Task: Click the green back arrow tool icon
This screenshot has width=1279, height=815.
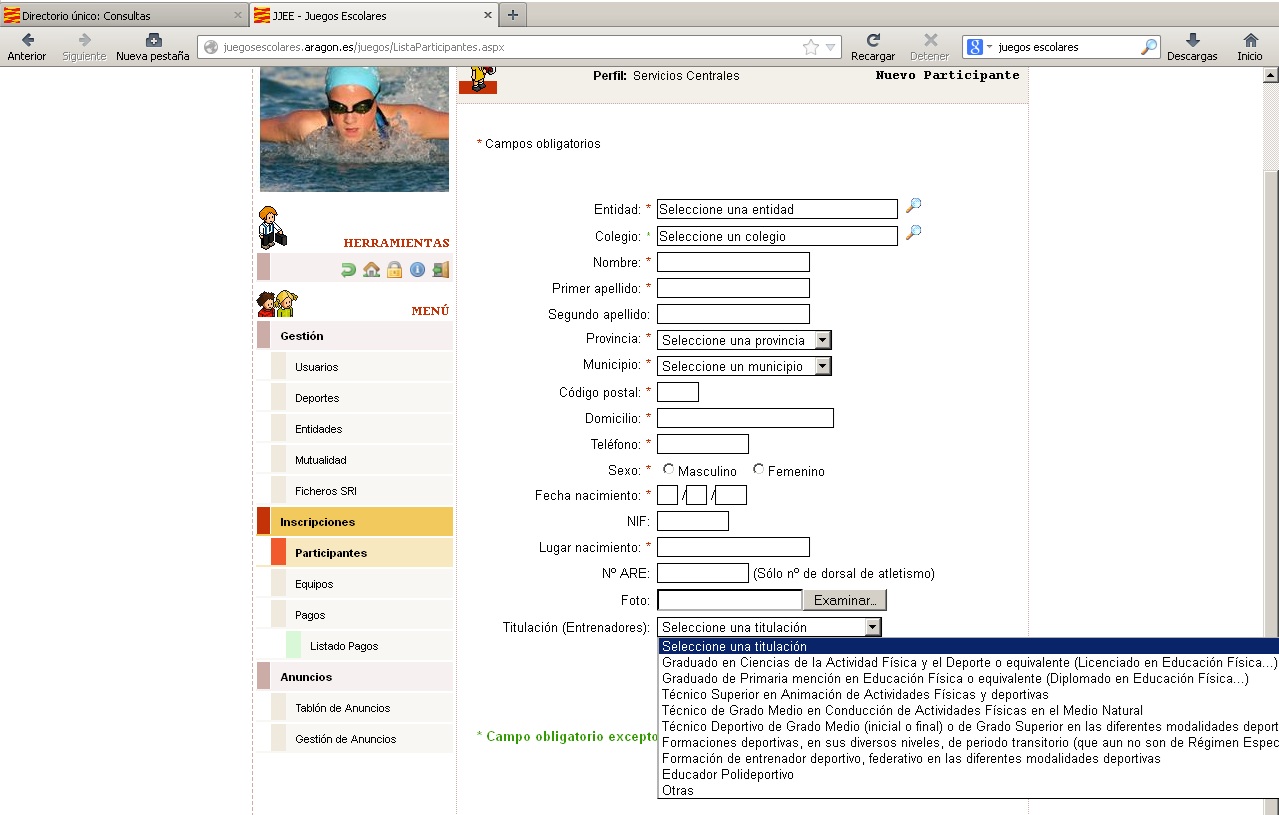Action: pyautogui.click(x=348, y=269)
